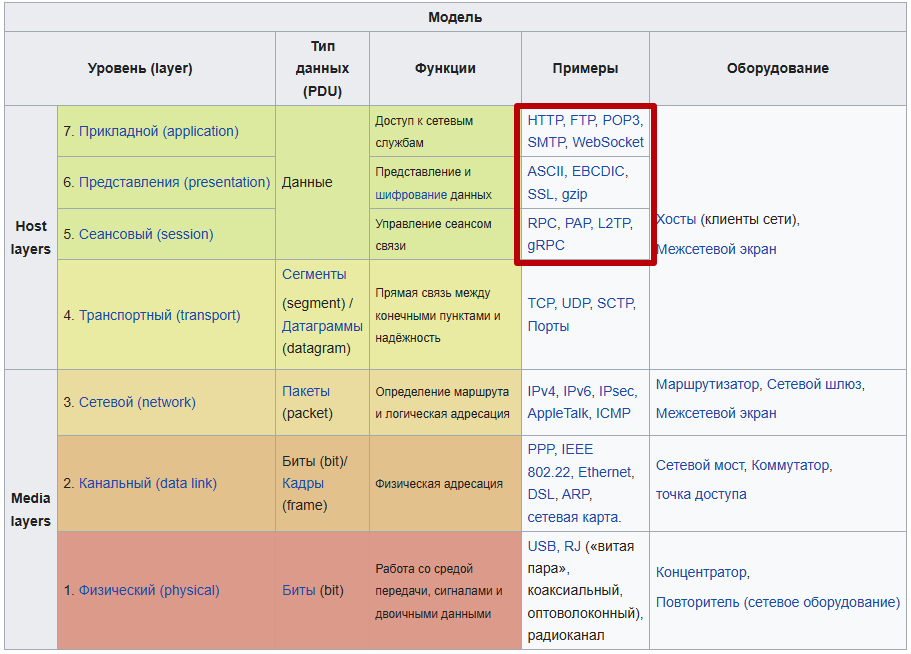Open the Концентратор link
The width and height of the screenshot is (911, 654).
pyautogui.click(x=701, y=572)
